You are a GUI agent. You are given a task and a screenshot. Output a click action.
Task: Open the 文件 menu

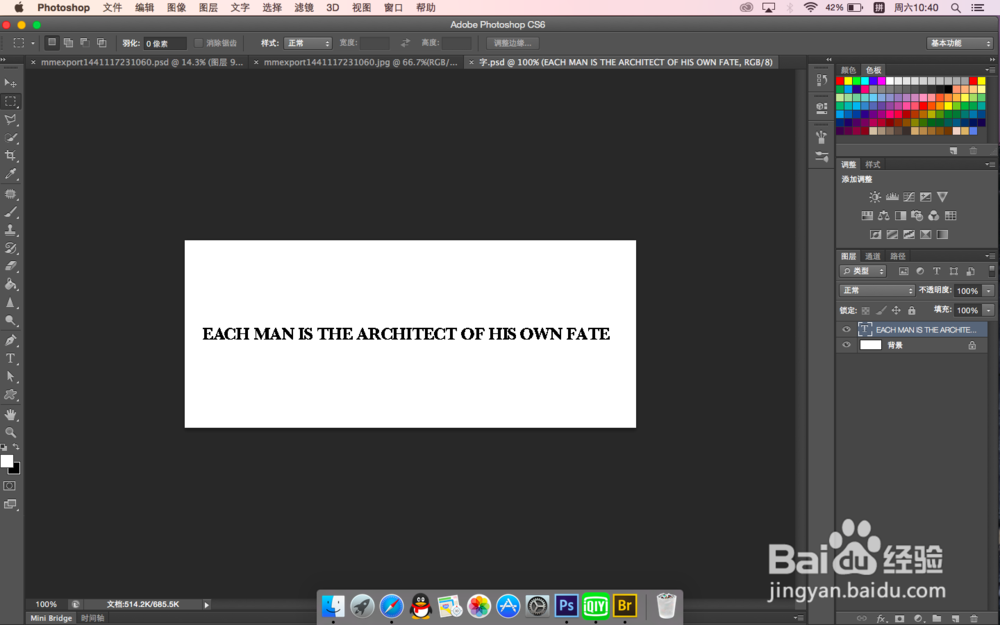click(x=112, y=8)
